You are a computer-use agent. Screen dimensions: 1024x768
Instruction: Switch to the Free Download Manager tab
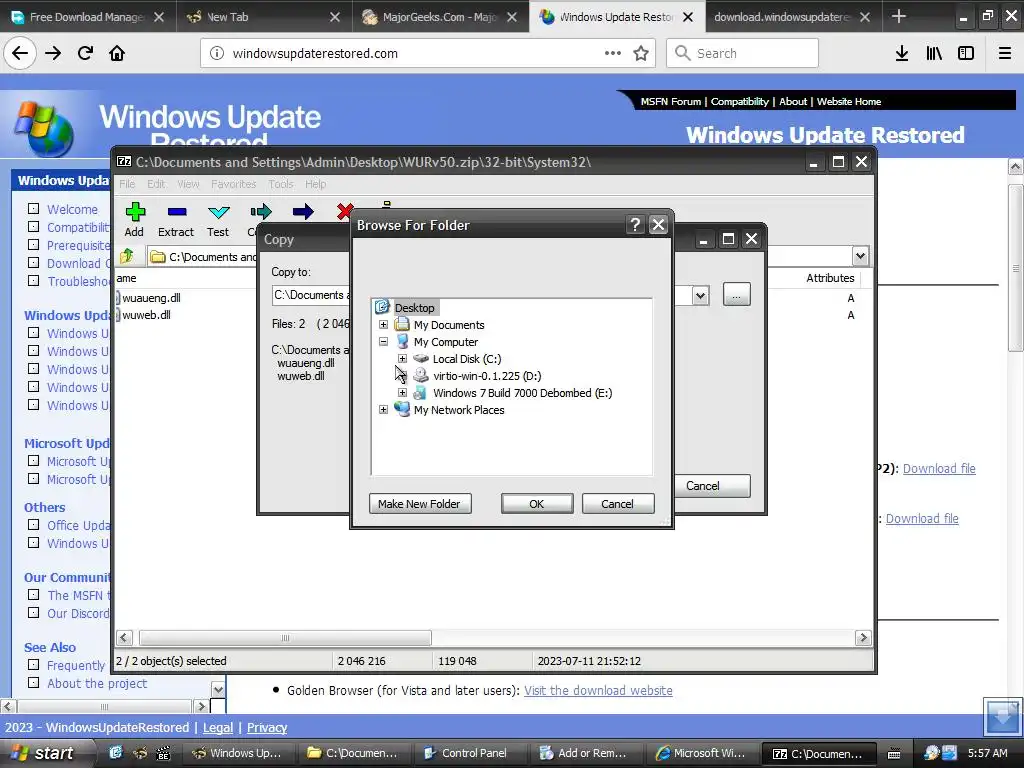[87, 17]
